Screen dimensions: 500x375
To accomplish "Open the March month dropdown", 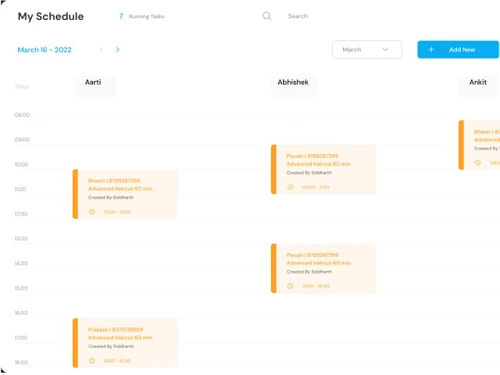I will pyautogui.click(x=367, y=50).
